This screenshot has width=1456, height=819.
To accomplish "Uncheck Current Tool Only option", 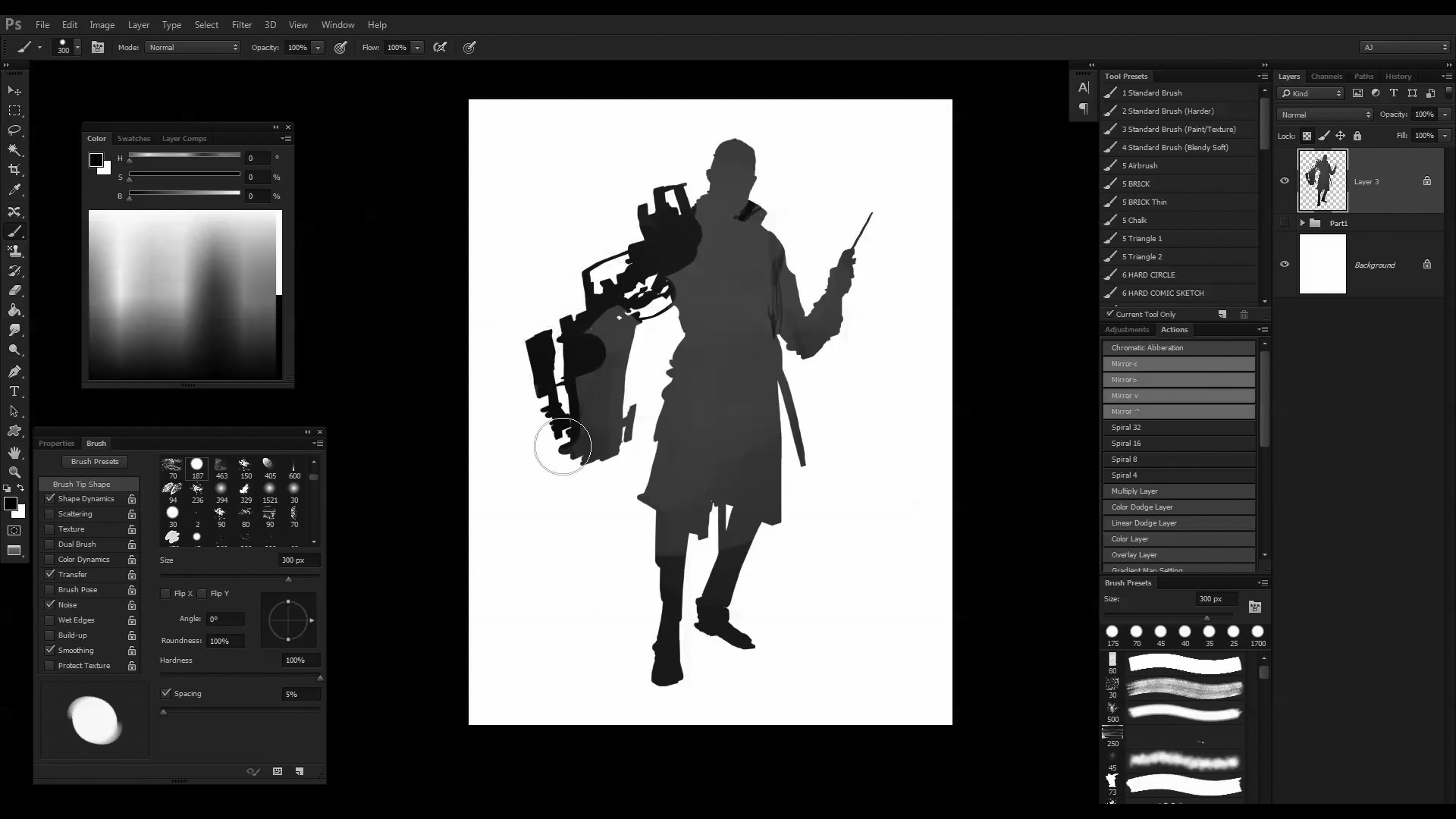I will (1110, 314).
